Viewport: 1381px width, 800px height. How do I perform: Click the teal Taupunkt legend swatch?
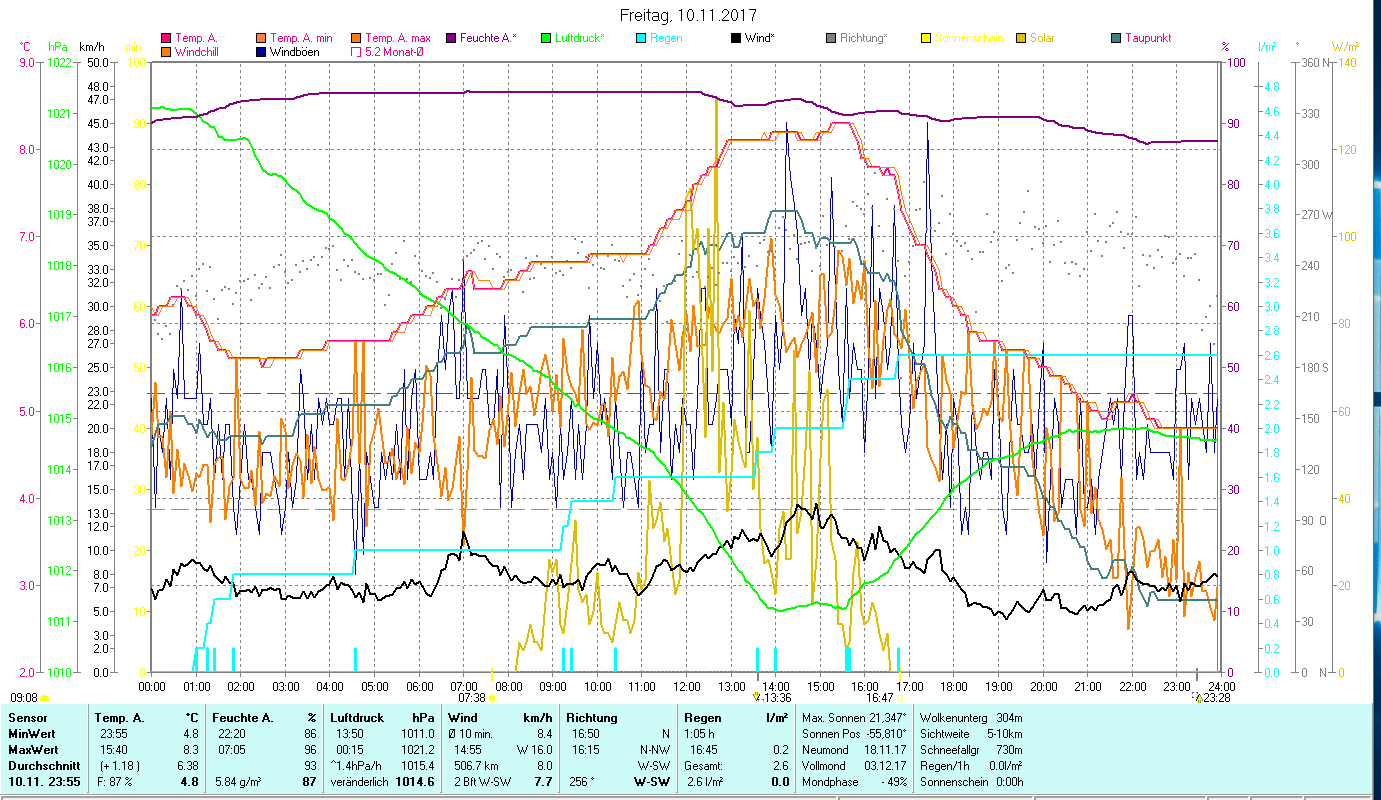tap(1116, 38)
